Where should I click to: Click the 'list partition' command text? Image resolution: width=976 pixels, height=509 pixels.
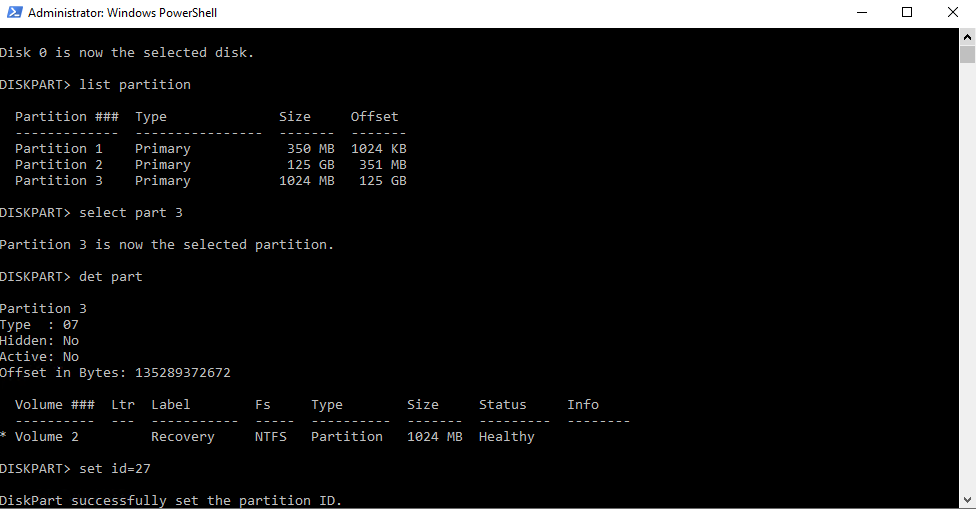pyautogui.click(x=135, y=85)
